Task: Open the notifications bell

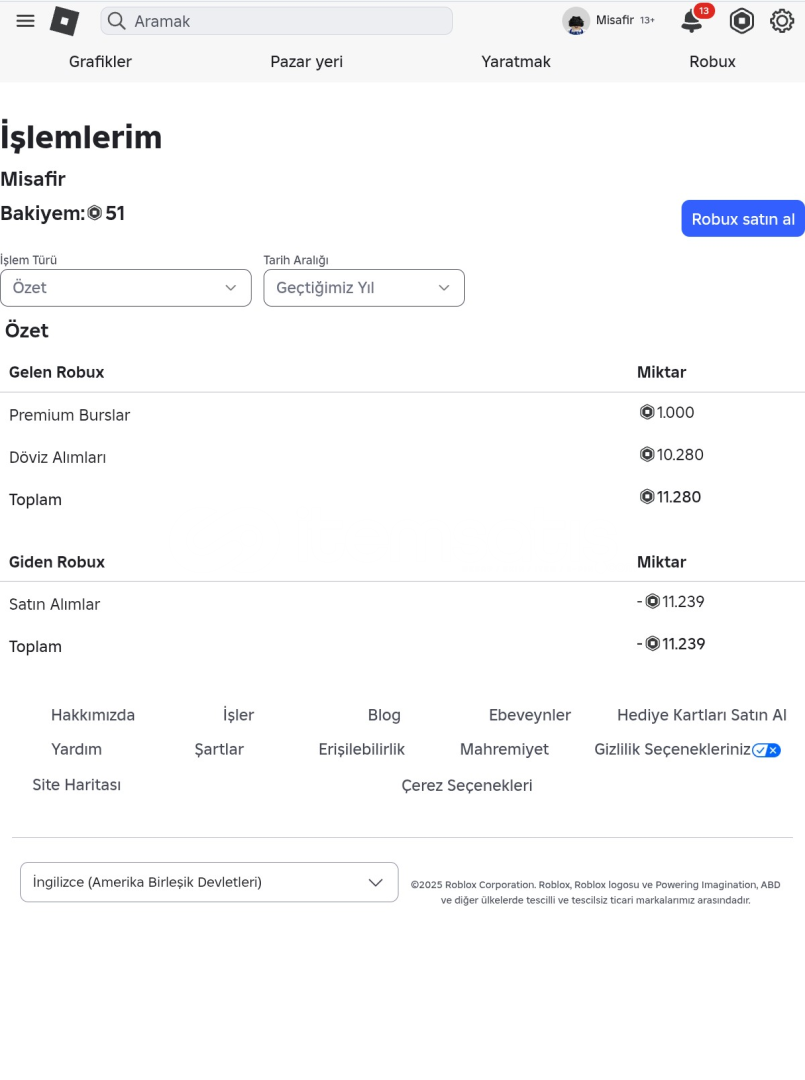Action: click(691, 21)
